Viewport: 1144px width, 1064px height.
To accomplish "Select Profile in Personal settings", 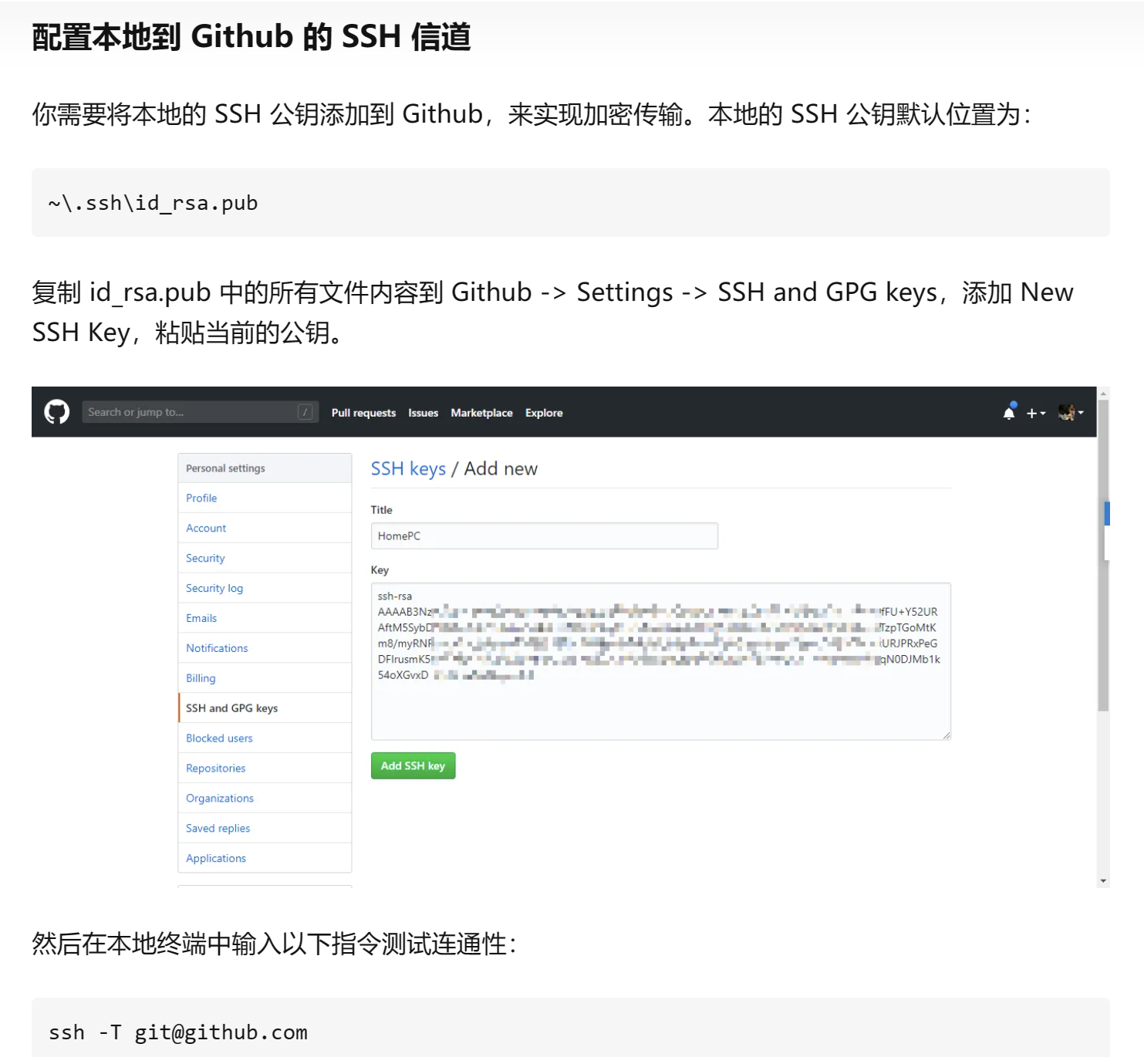I will pyautogui.click(x=265, y=498).
